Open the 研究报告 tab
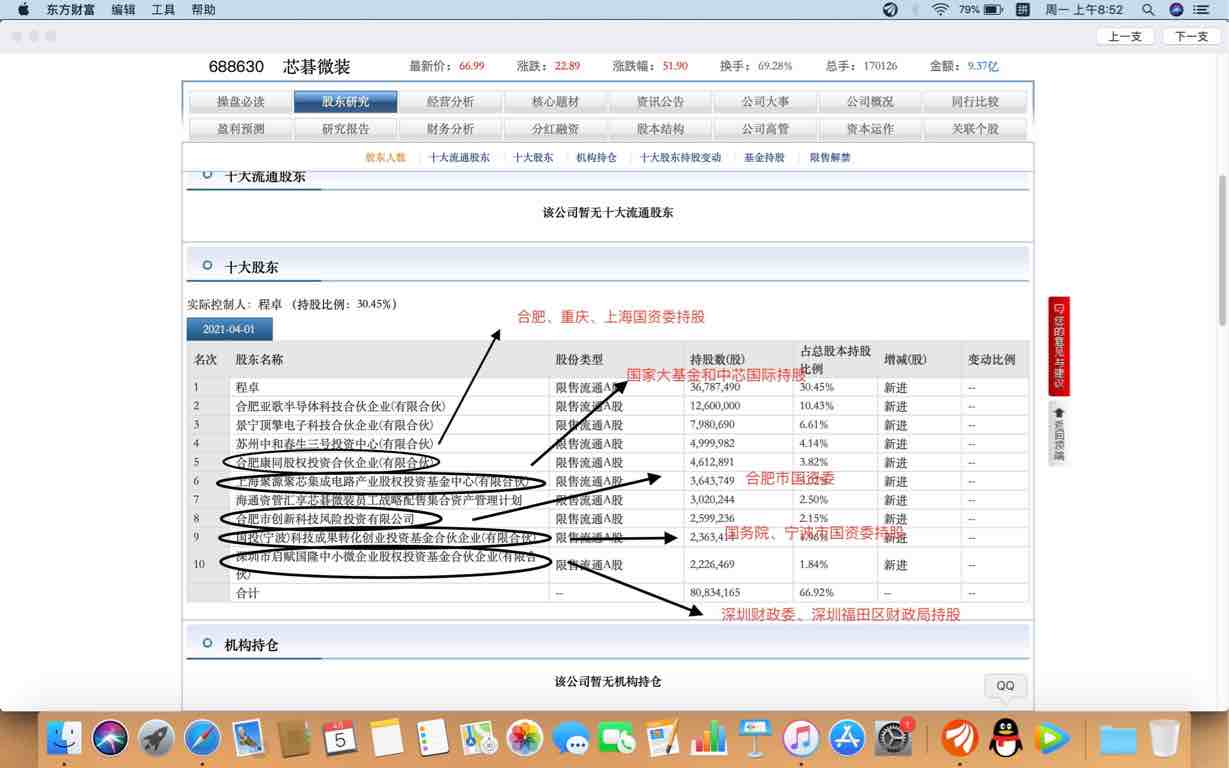The image size is (1229, 768). coord(345,129)
